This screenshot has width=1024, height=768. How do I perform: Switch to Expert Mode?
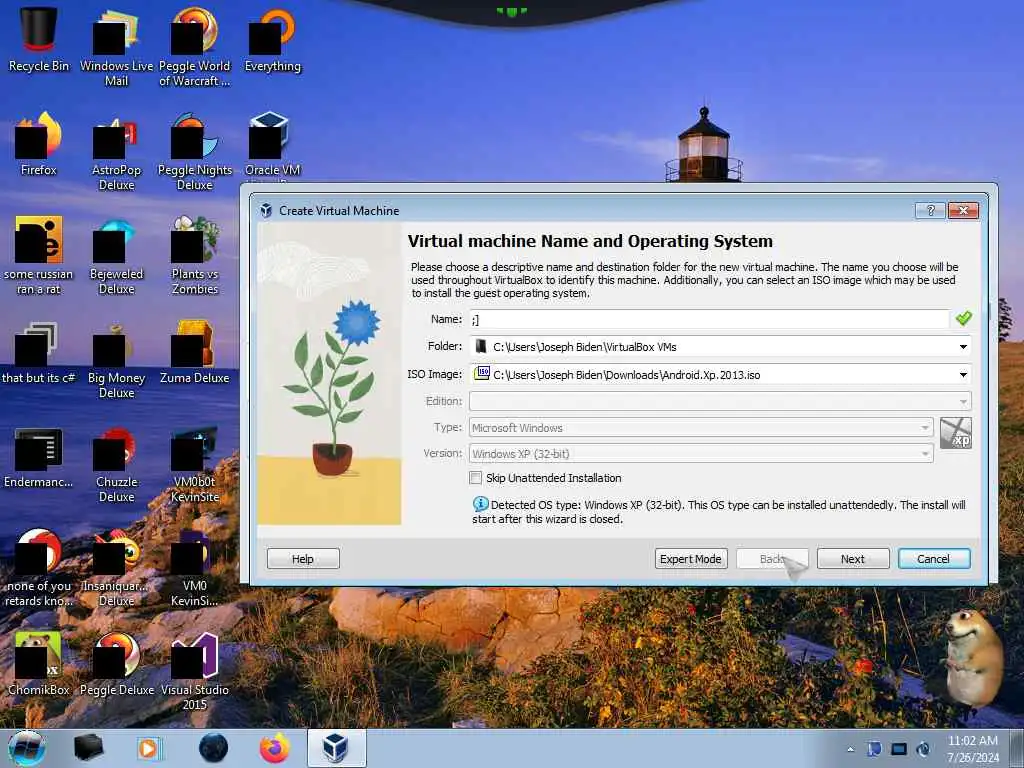click(691, 558)
